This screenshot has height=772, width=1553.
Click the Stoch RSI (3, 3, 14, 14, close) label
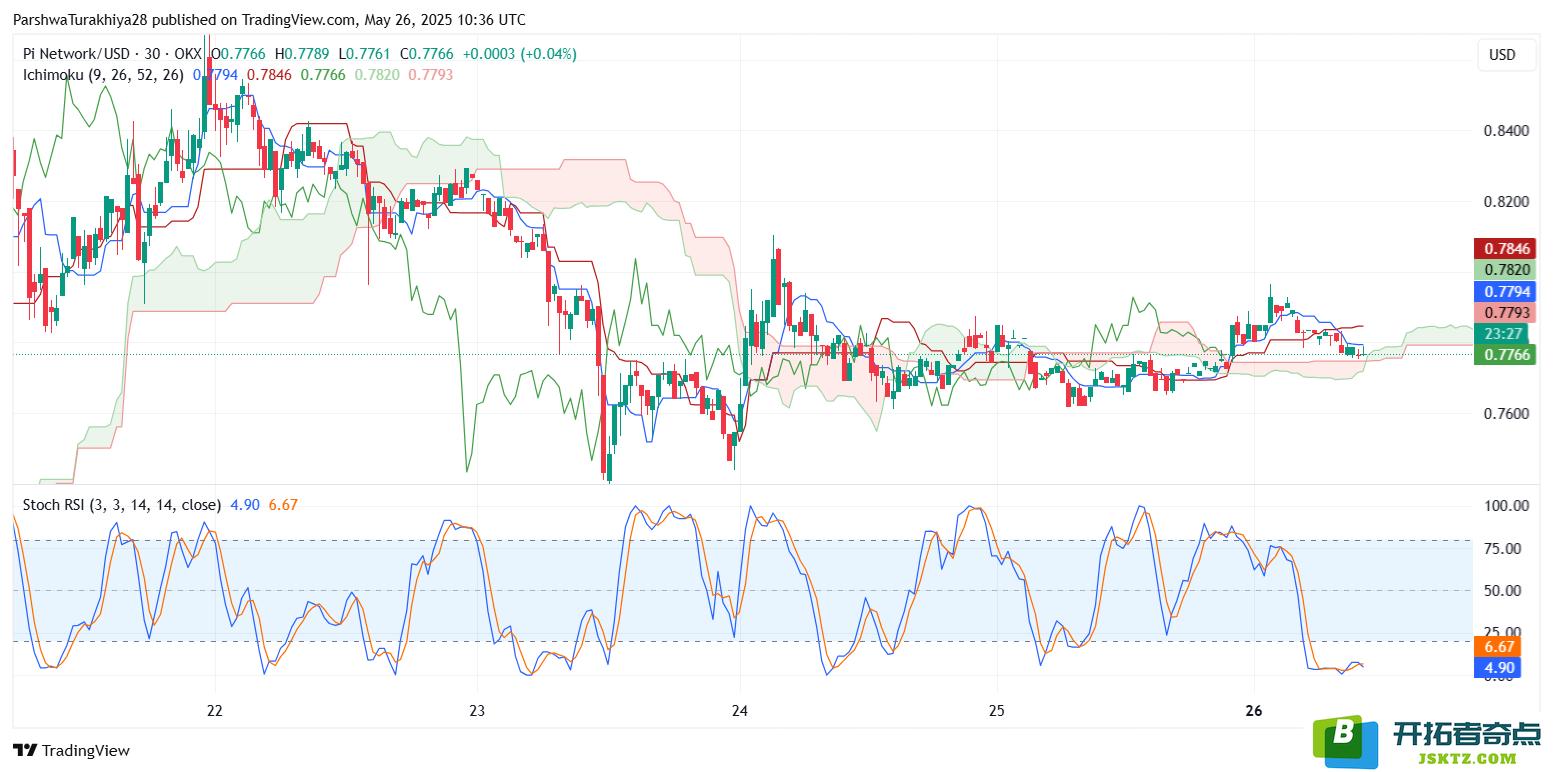(122, 505)
